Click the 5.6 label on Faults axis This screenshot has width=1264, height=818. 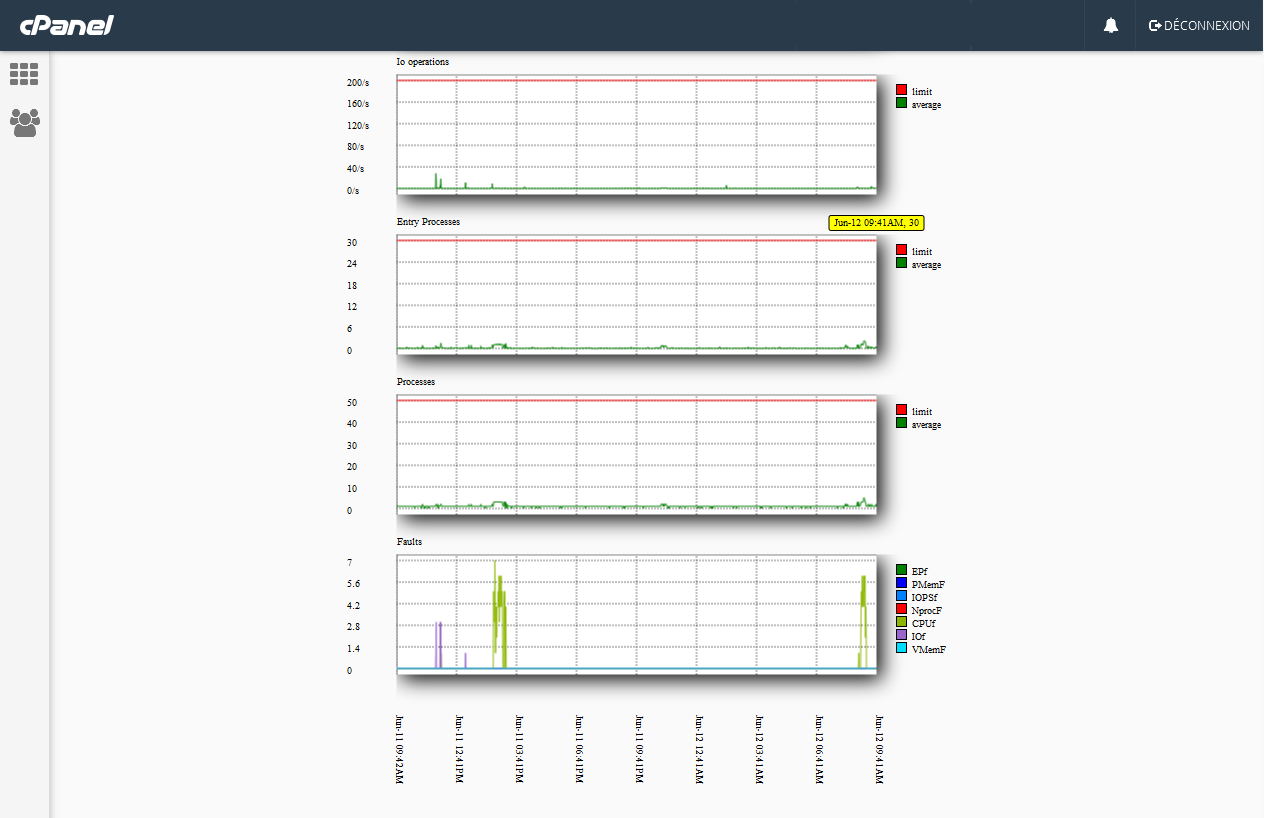354,584
